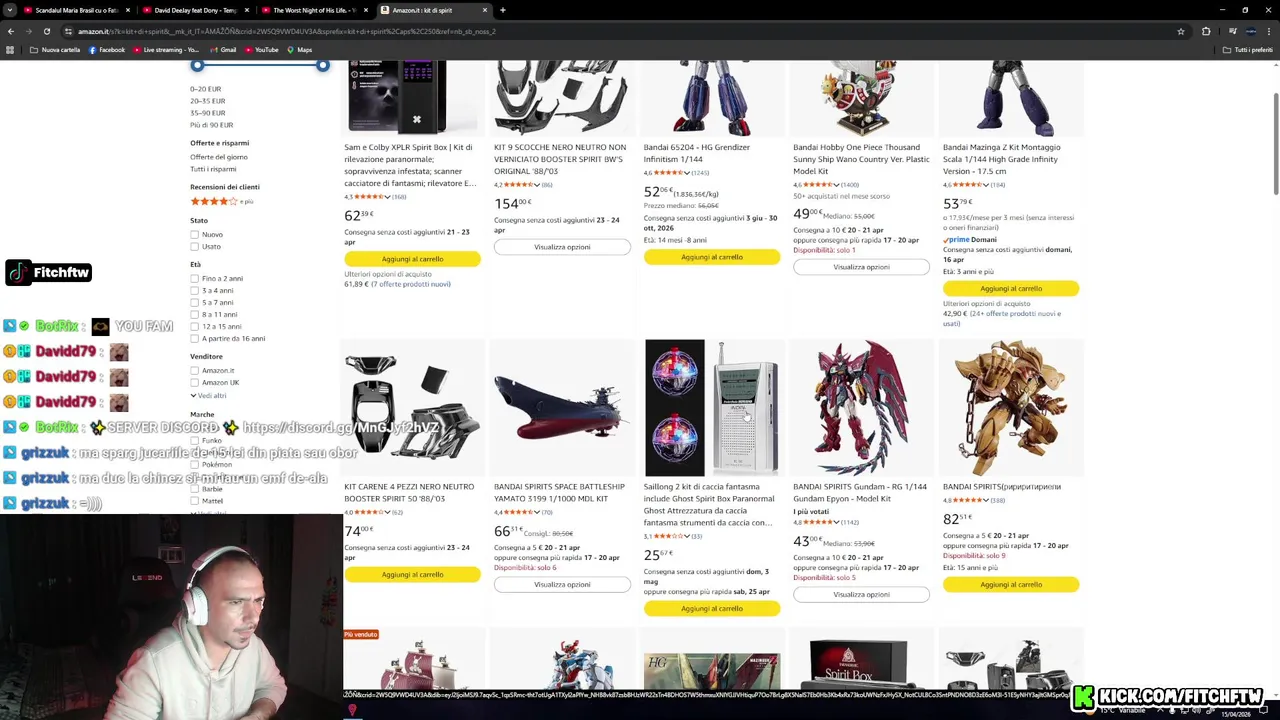Open Gundam Epyon product image
The image size is (1280, 720).
[x=861, y=408]
